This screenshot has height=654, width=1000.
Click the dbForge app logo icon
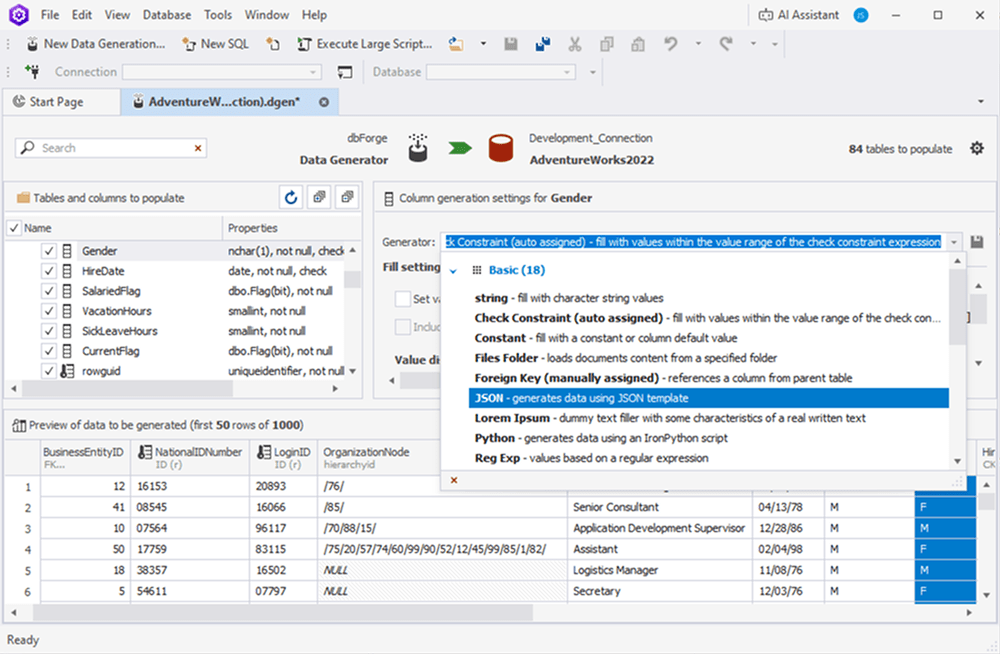pyautogui.click(x=19, y=15)
